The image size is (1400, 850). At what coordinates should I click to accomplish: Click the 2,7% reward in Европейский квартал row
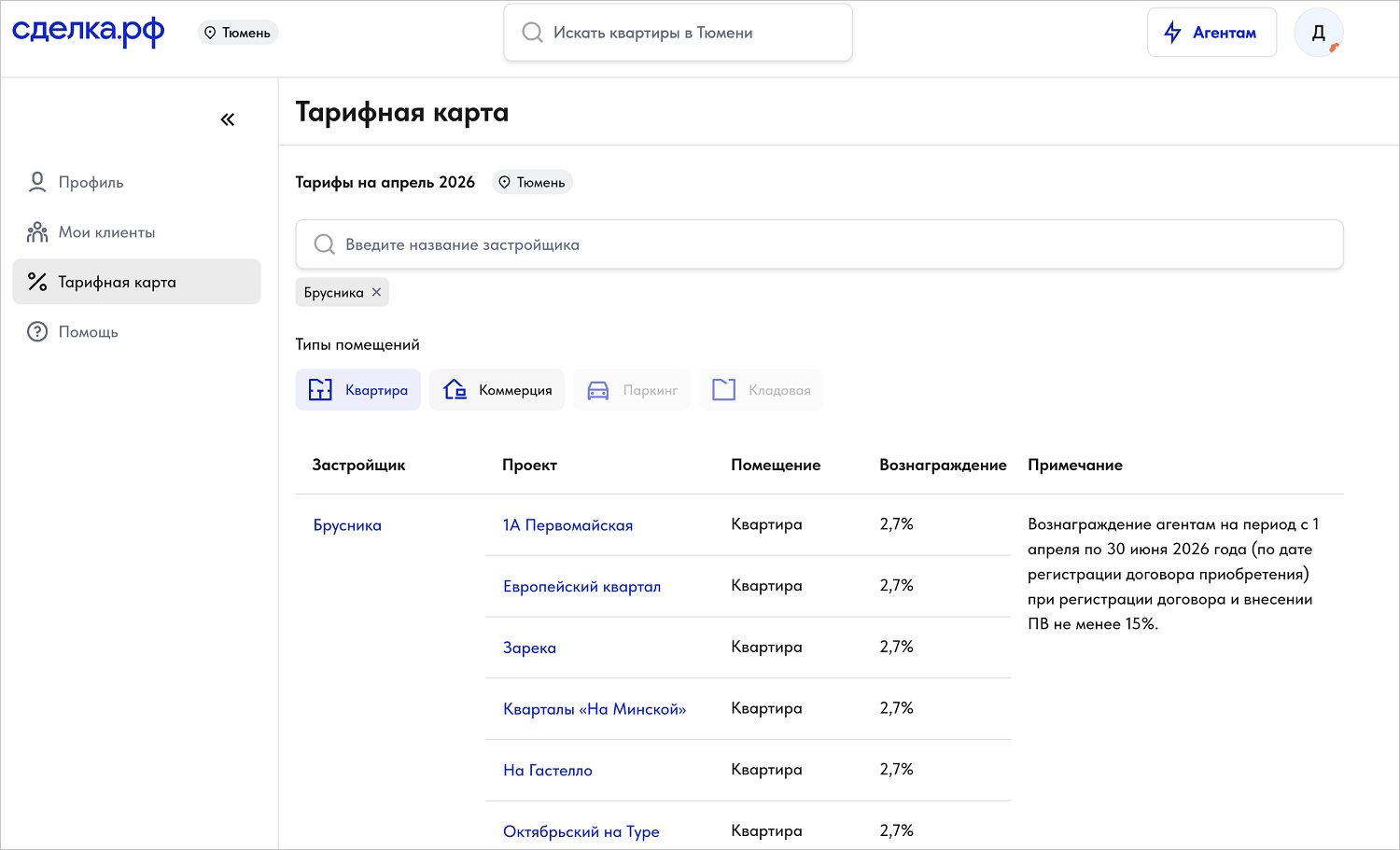pyautogui.click(x=896, y=585)
